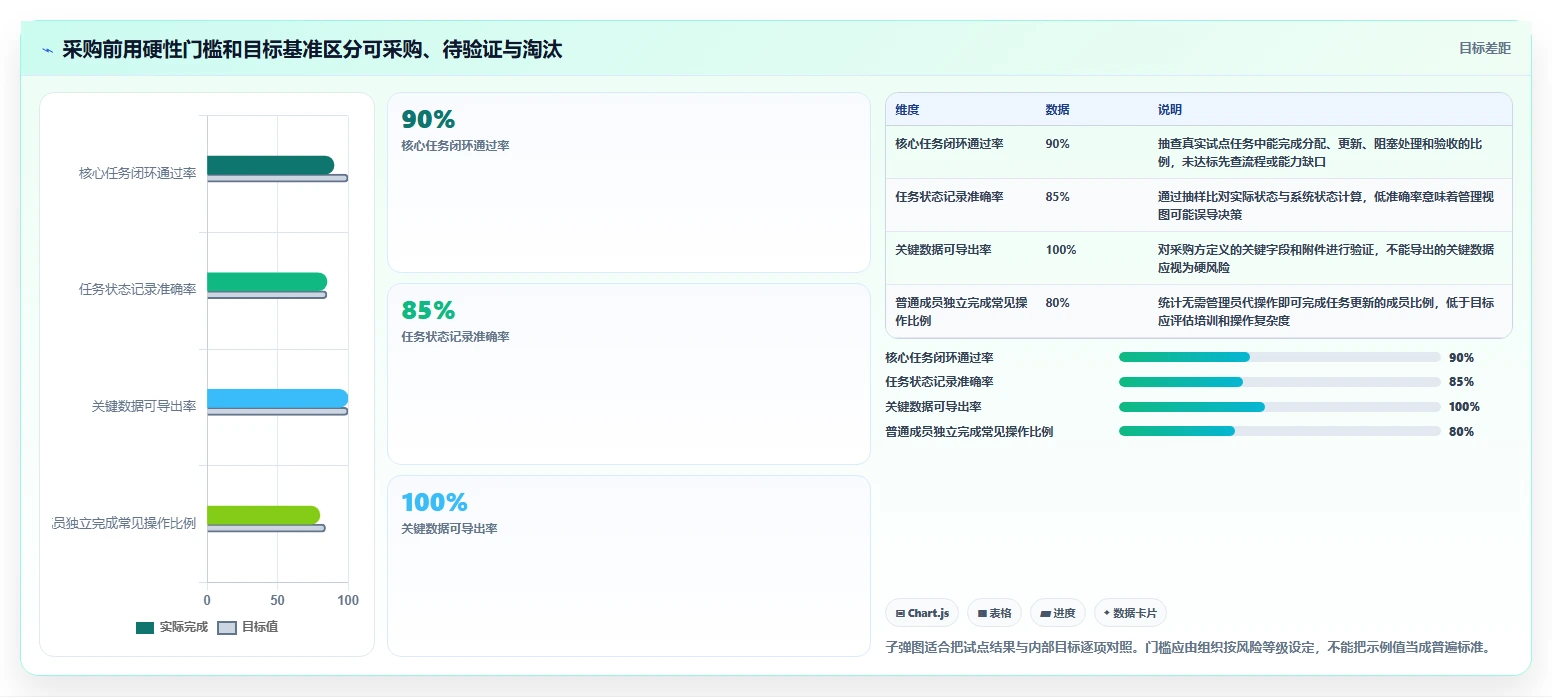Click the 核心任务闭环通过率 progress label
1552x697 pixels.
pos(939,357)
